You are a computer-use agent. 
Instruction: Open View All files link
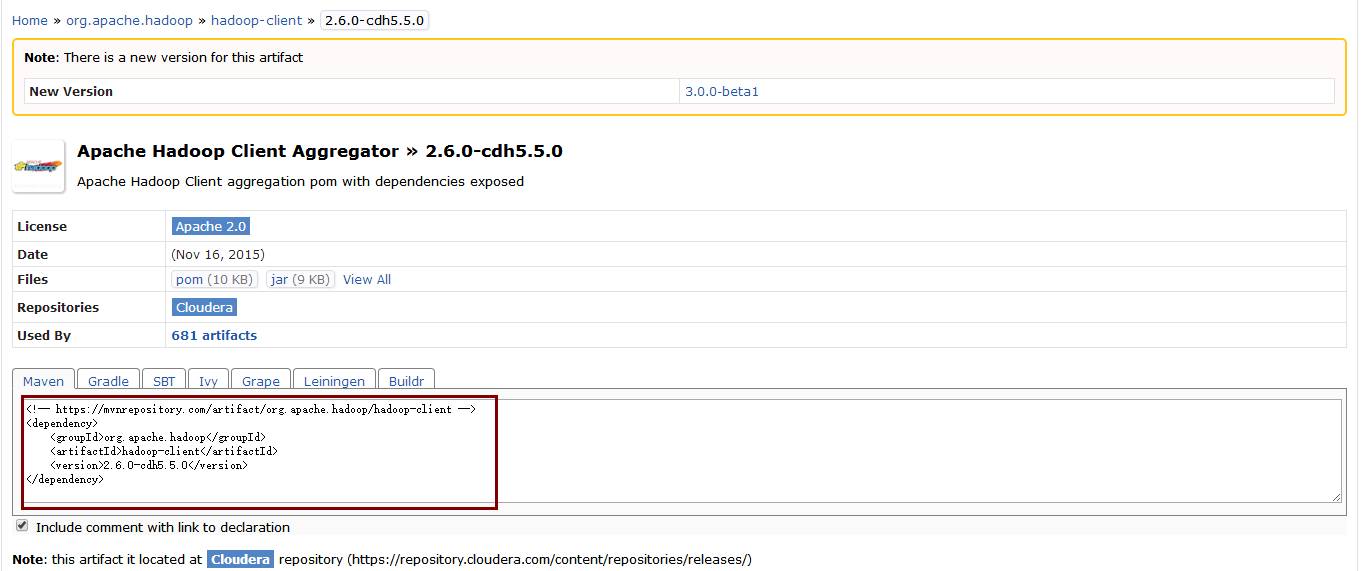click(367, 280)
